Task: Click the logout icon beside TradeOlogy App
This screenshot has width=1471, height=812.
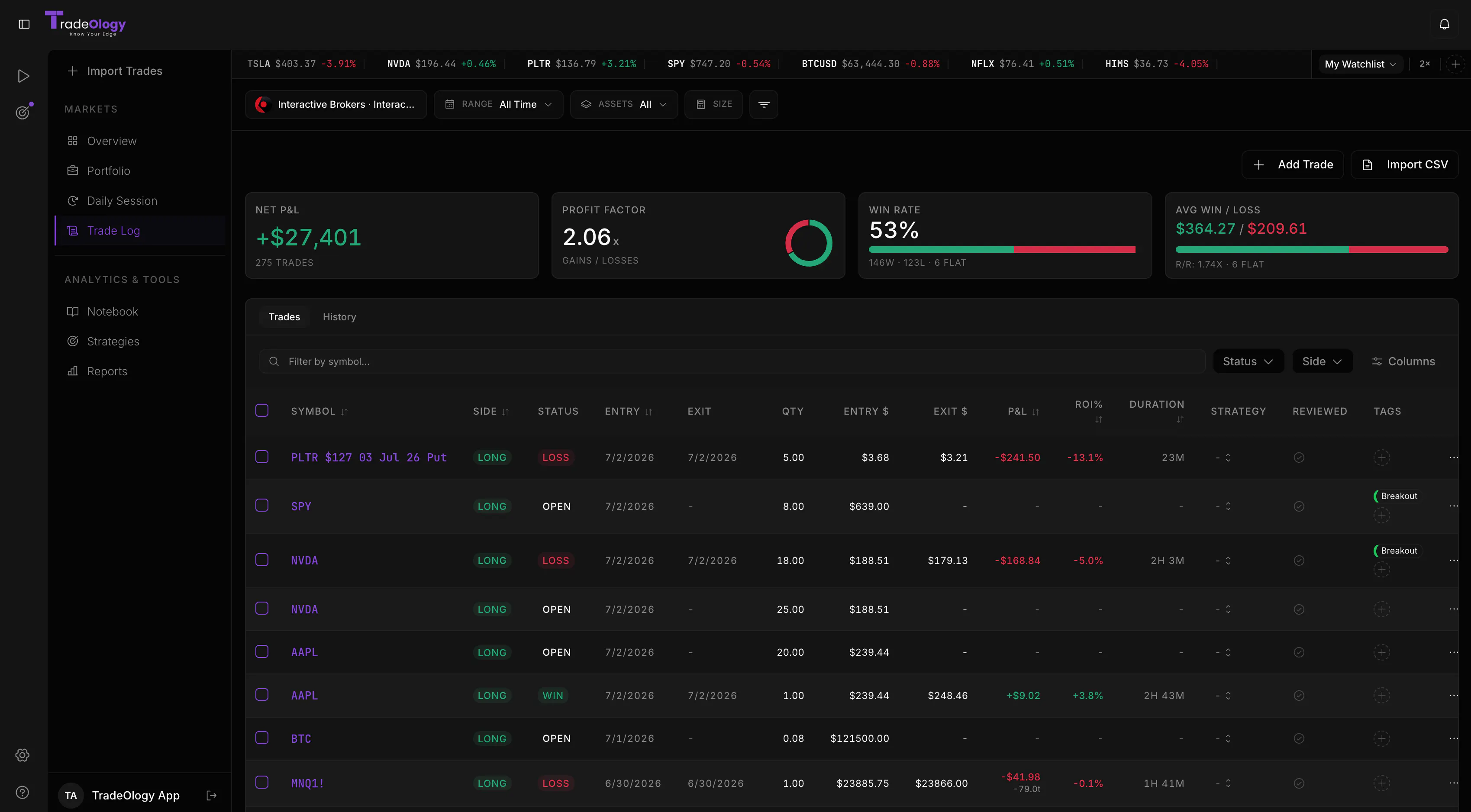Action: 211,796
